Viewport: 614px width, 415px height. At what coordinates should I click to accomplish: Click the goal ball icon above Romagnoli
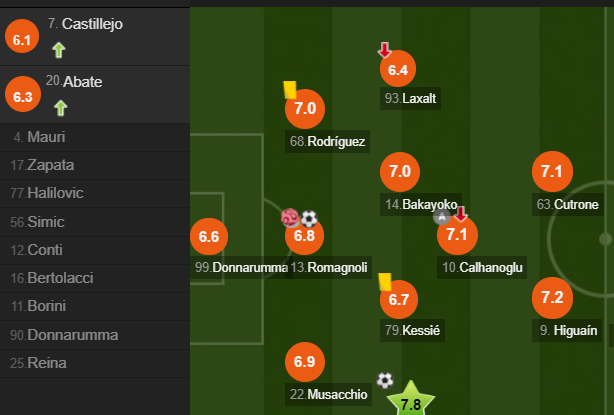[309, 218]
